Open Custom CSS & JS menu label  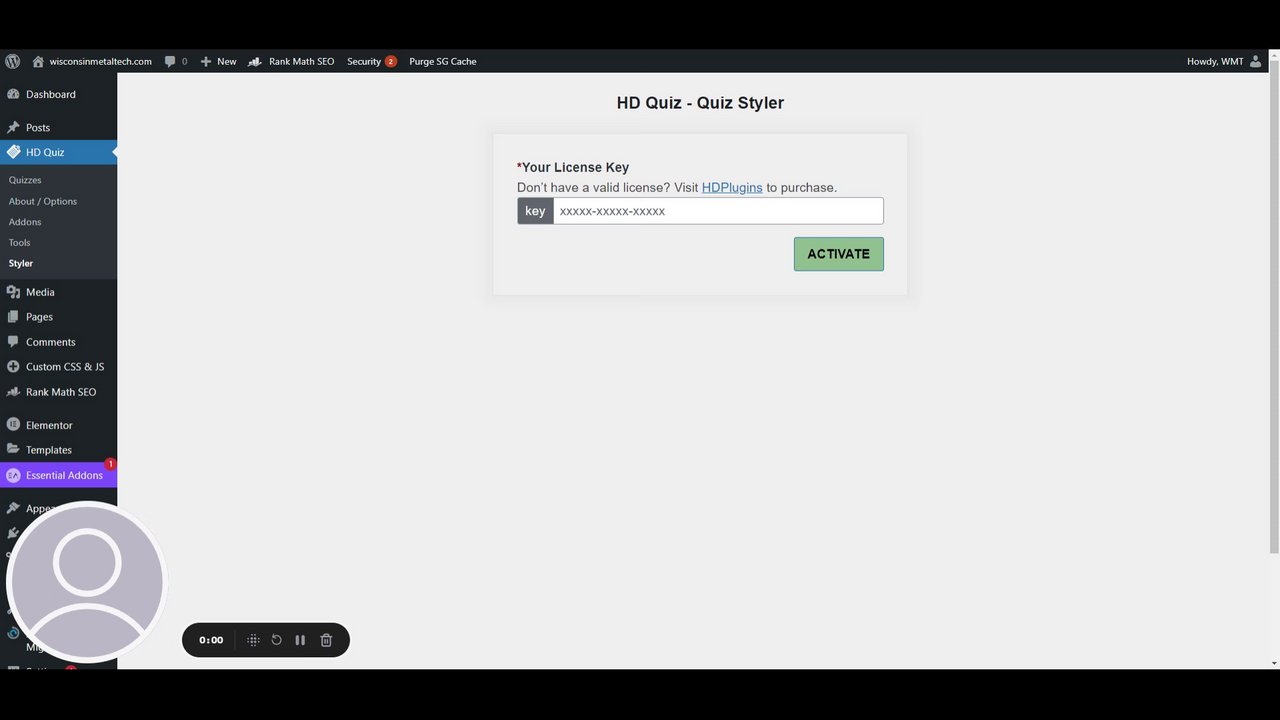click(65, 366)
